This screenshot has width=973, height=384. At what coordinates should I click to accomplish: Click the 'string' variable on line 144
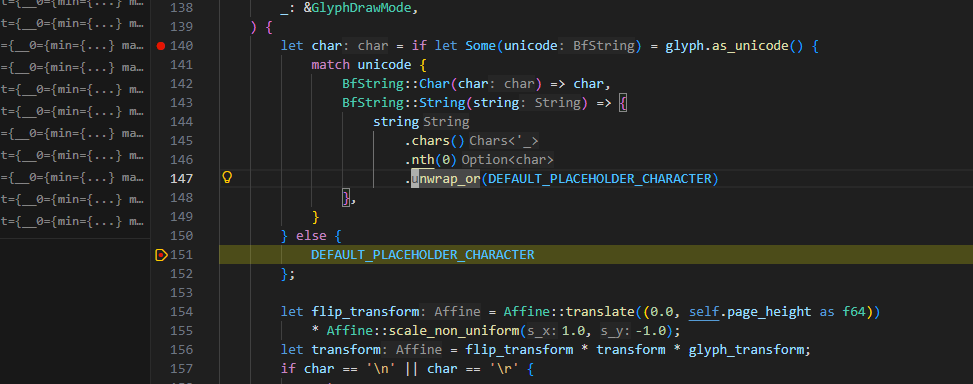click(395, 122)
